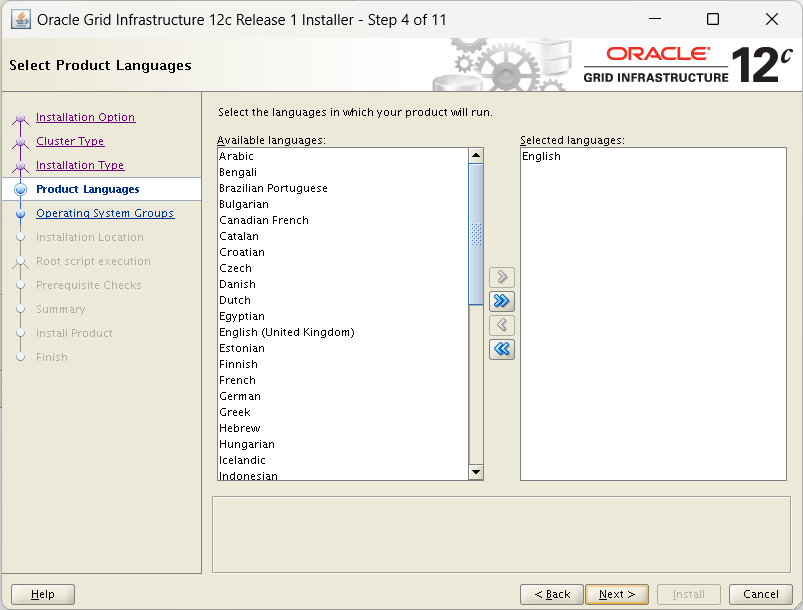Click scrollbar up arrow in Available languages
This screenshot has height=610, width=803.
pyautogui.click(x=476, y=155)
